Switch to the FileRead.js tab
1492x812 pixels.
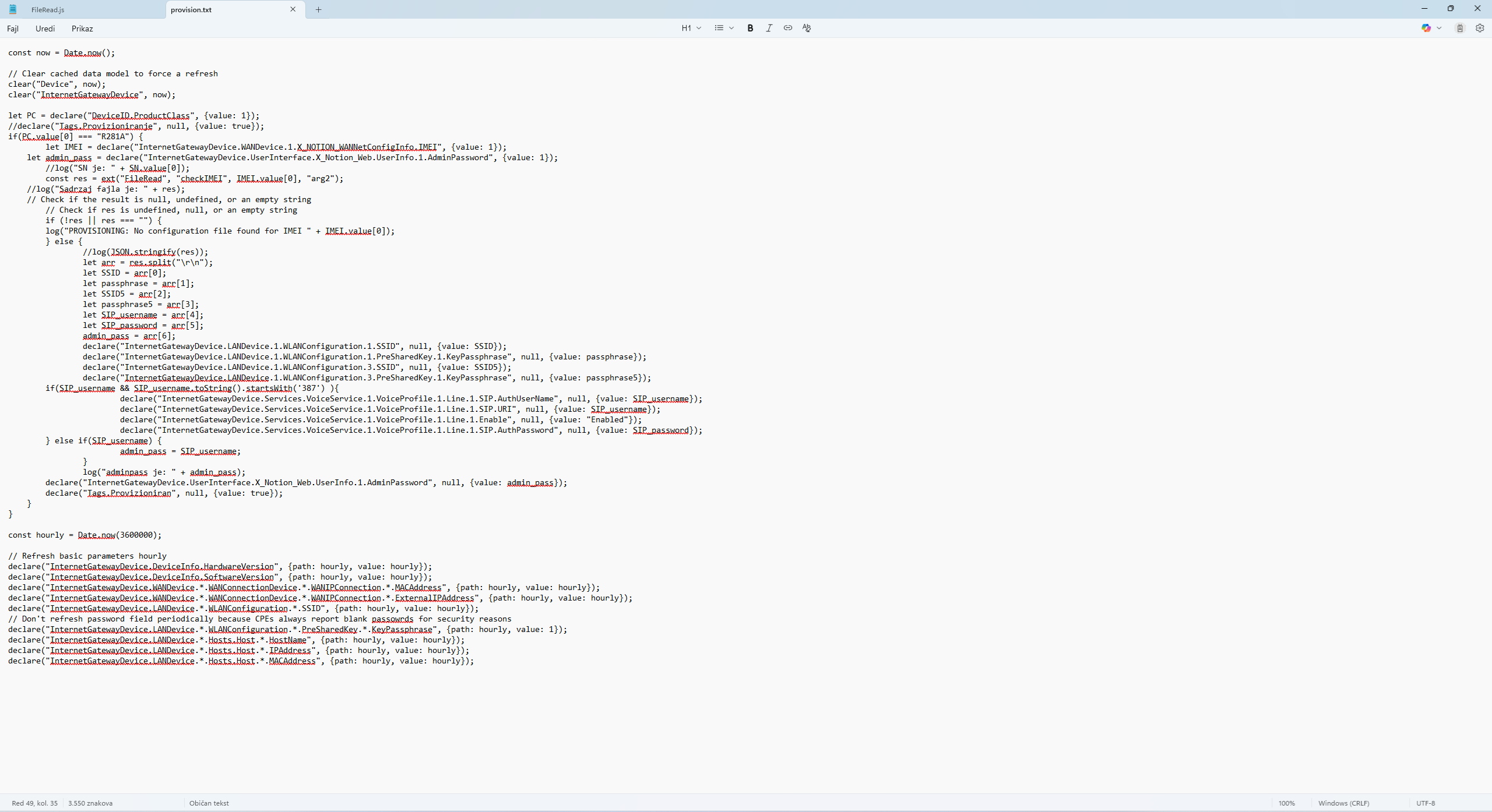pyautogui.click(x=48, y=10)
